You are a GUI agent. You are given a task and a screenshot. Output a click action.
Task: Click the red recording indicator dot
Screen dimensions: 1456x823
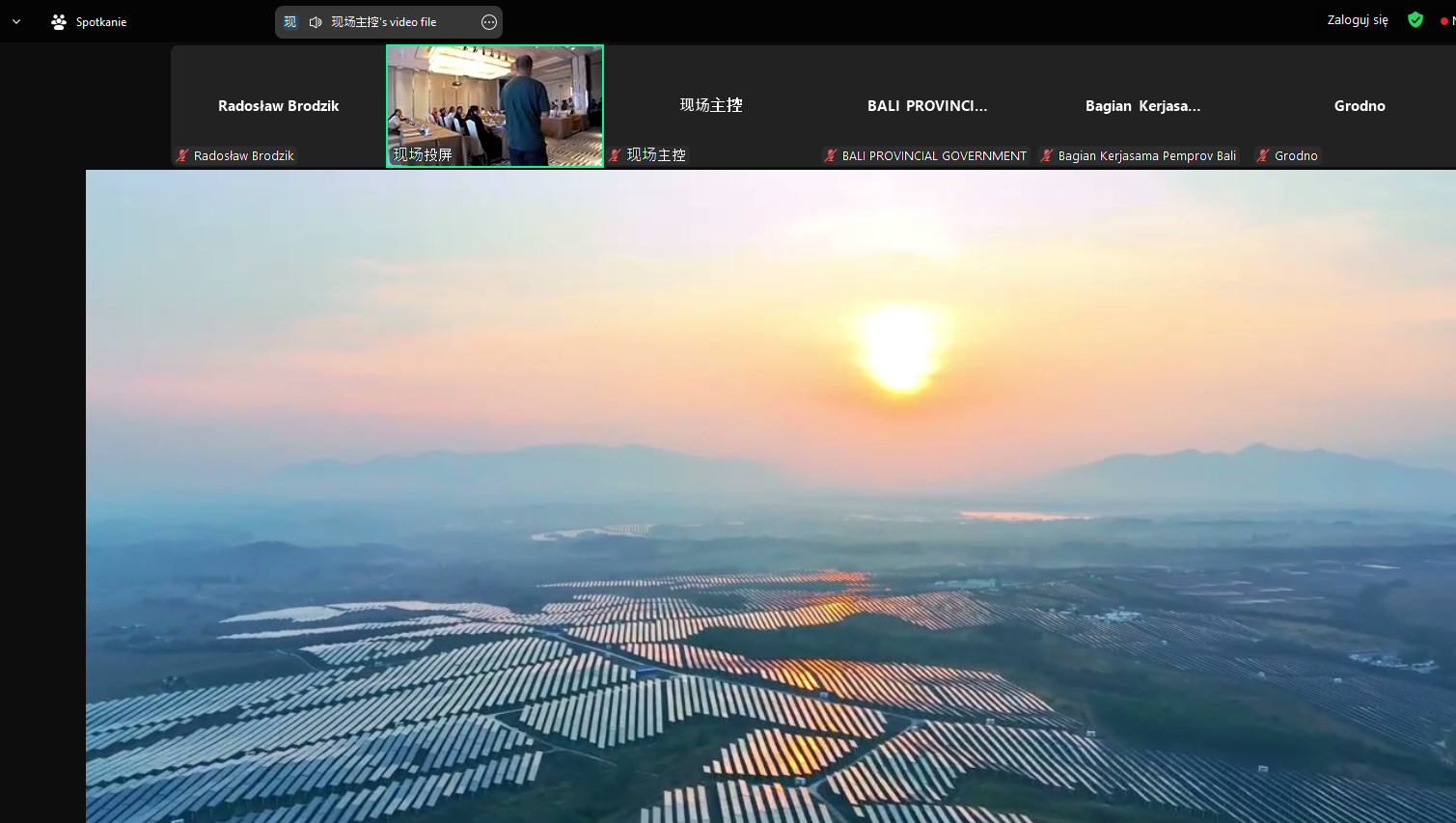[x=1444, y=21]
